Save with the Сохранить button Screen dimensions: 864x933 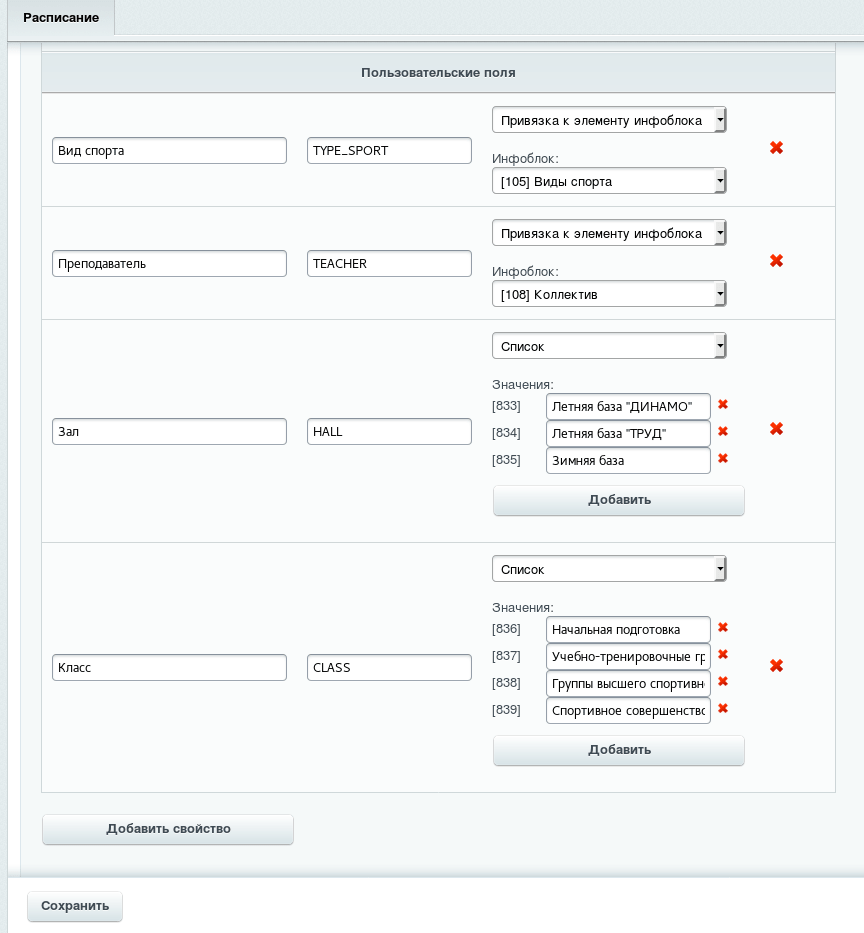75,906
